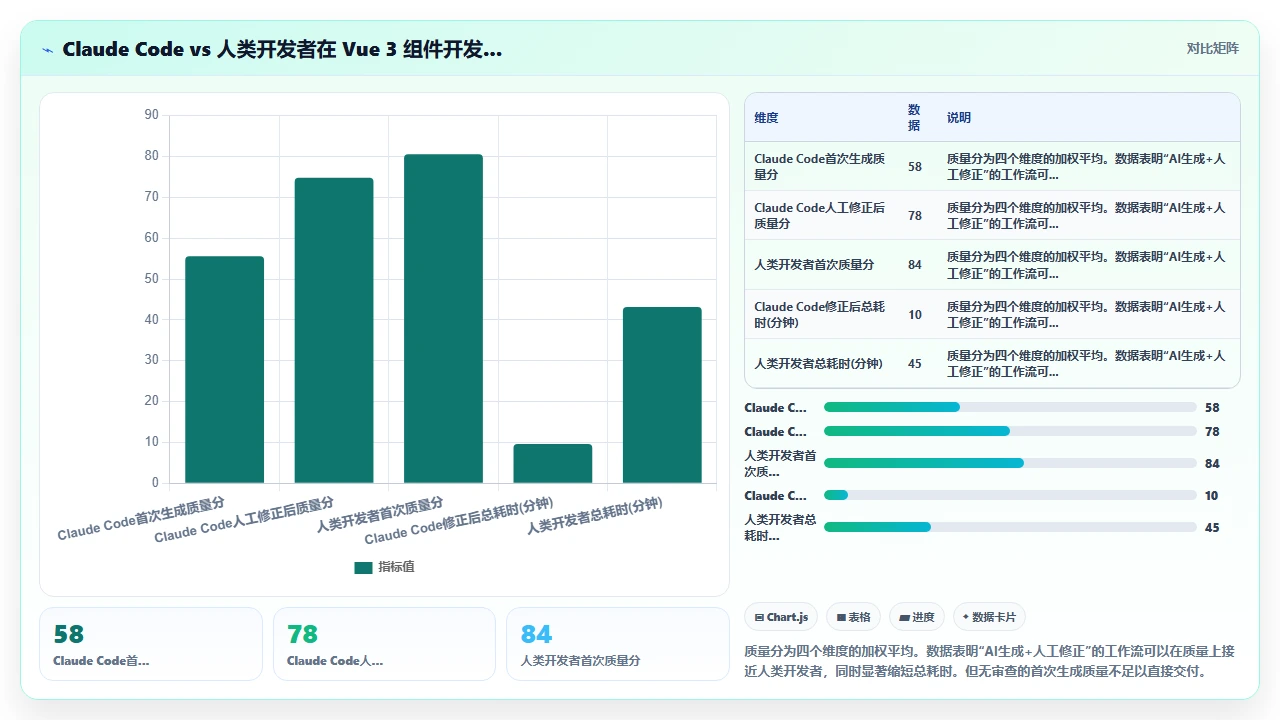Click the progress bar valued 10
Viewport: 1280px width, 720px height.
[1010, 495]
